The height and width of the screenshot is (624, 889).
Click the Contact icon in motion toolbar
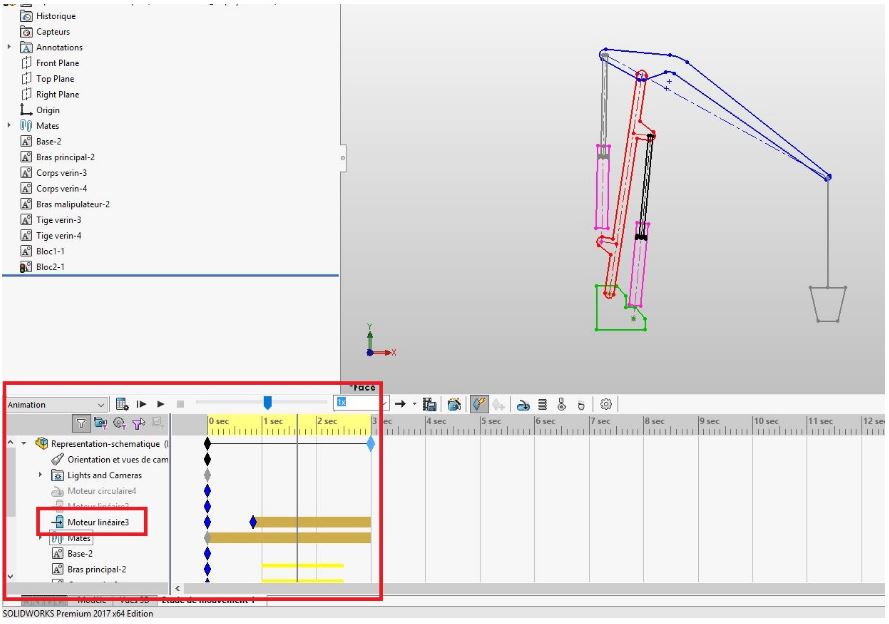coord(561,404)
